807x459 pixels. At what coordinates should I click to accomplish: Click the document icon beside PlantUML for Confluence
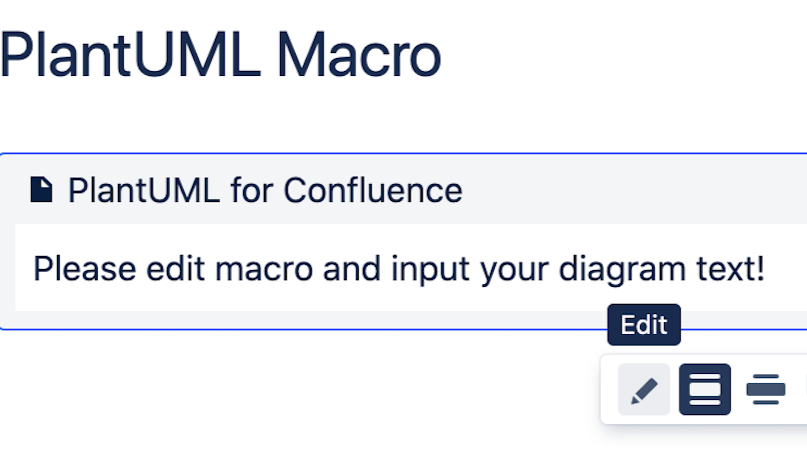tap(41, 189)
